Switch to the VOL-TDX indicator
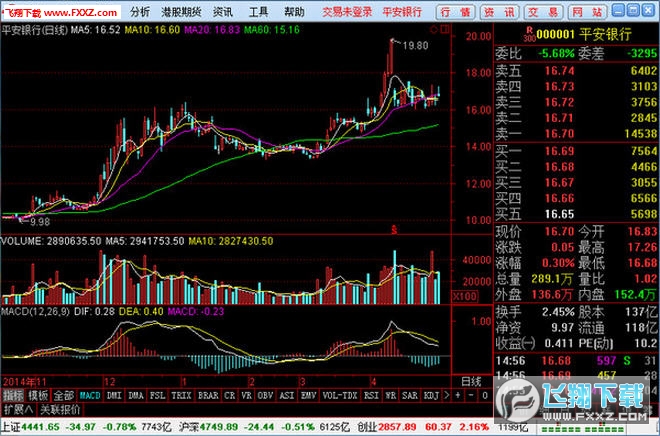 coord(340,396)
